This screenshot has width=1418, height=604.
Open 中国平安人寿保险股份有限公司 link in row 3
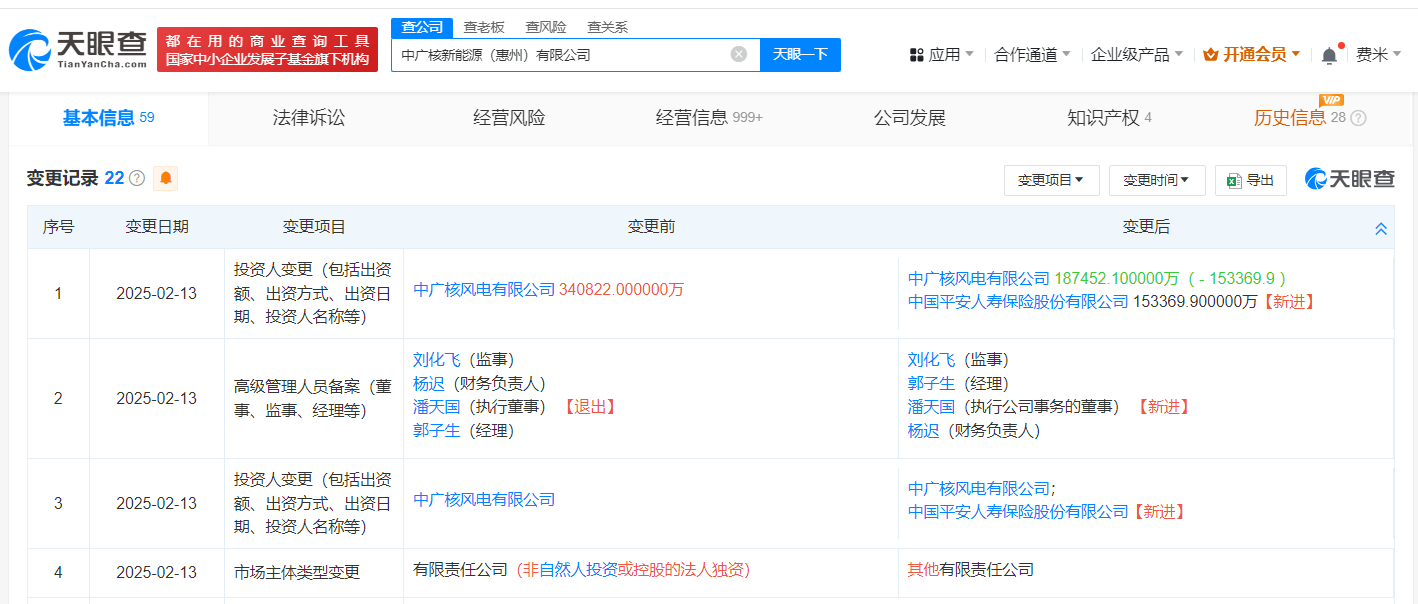1018,511
